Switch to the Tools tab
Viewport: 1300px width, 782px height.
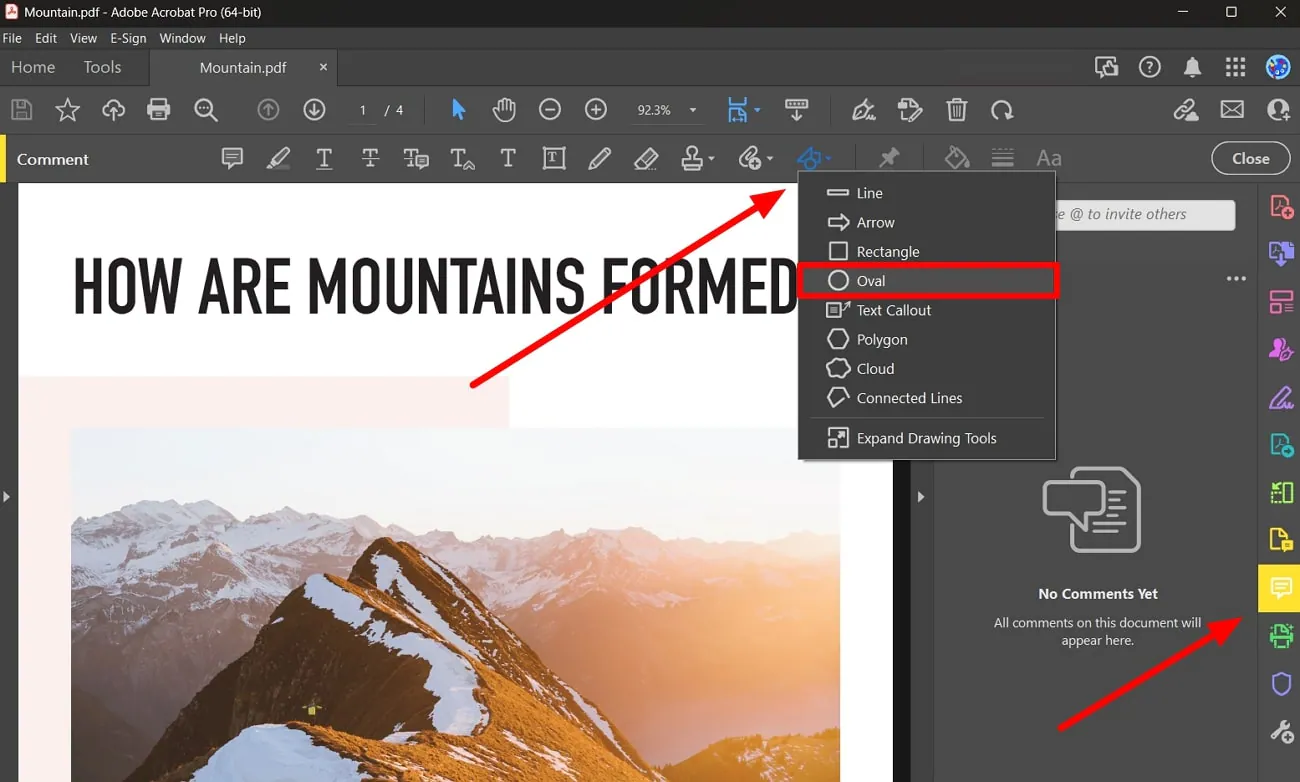pyautogui.click(x=102, y=67)
